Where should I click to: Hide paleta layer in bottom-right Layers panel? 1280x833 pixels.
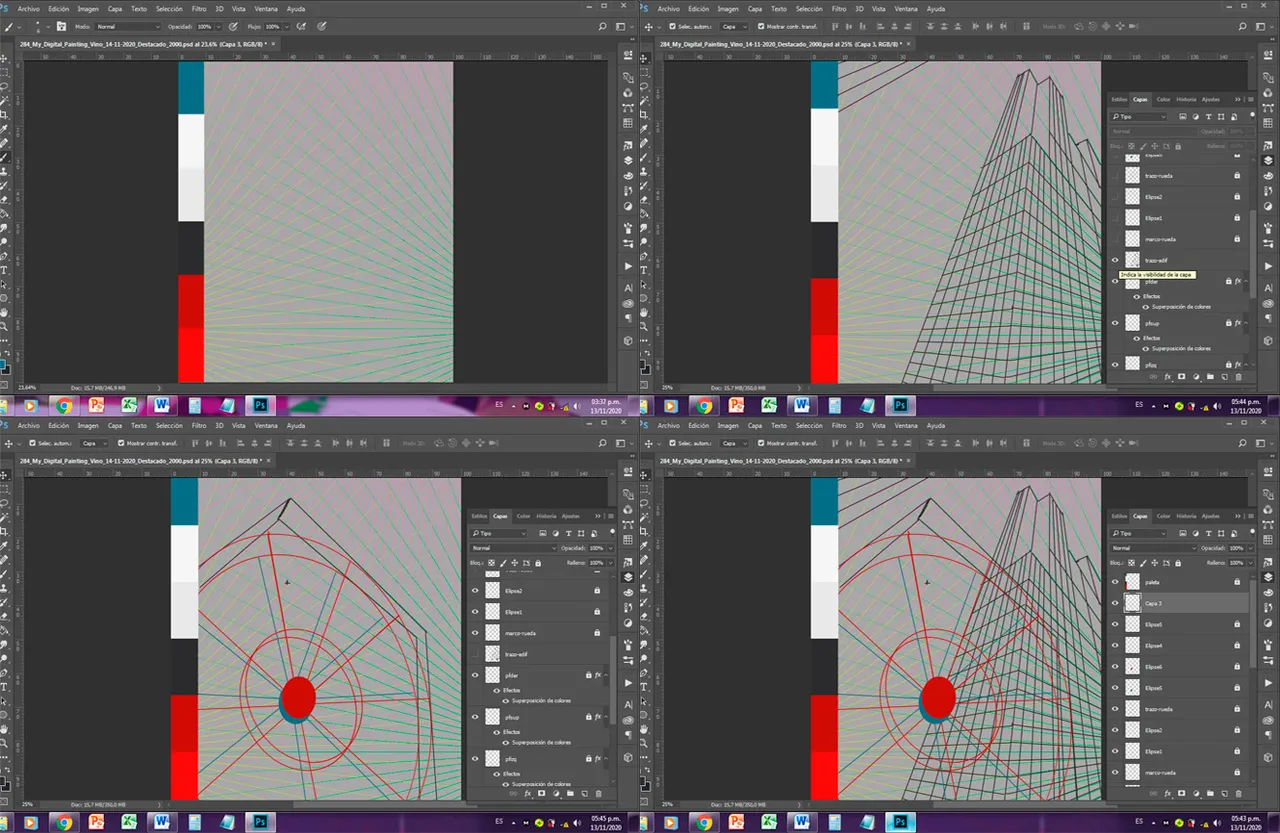pos(1115,582)
